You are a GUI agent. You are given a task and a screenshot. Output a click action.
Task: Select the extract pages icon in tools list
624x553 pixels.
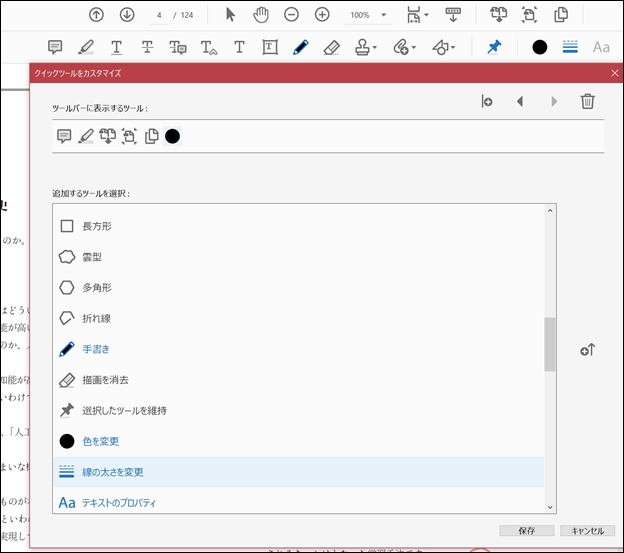107,136
